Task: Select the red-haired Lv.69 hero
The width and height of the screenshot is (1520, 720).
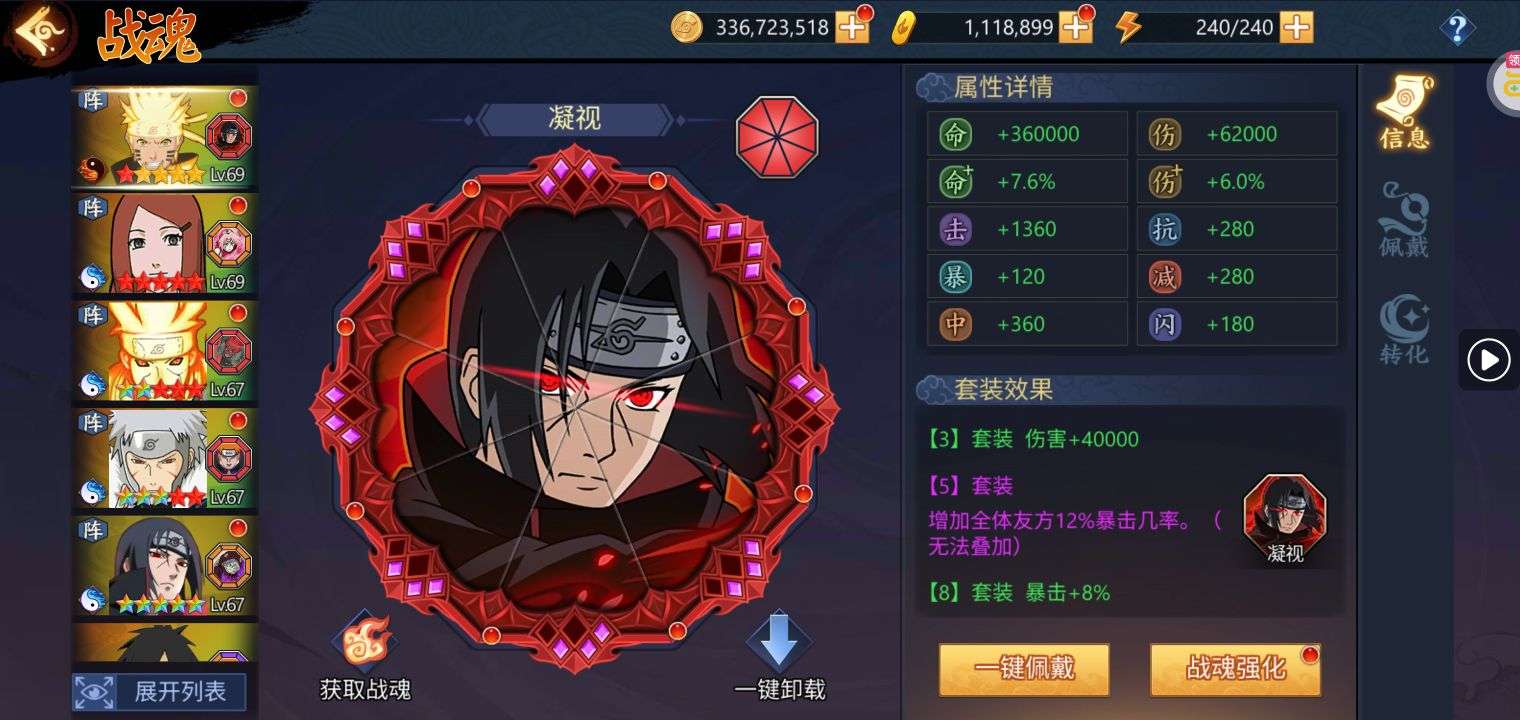Action: click(165, 245)
